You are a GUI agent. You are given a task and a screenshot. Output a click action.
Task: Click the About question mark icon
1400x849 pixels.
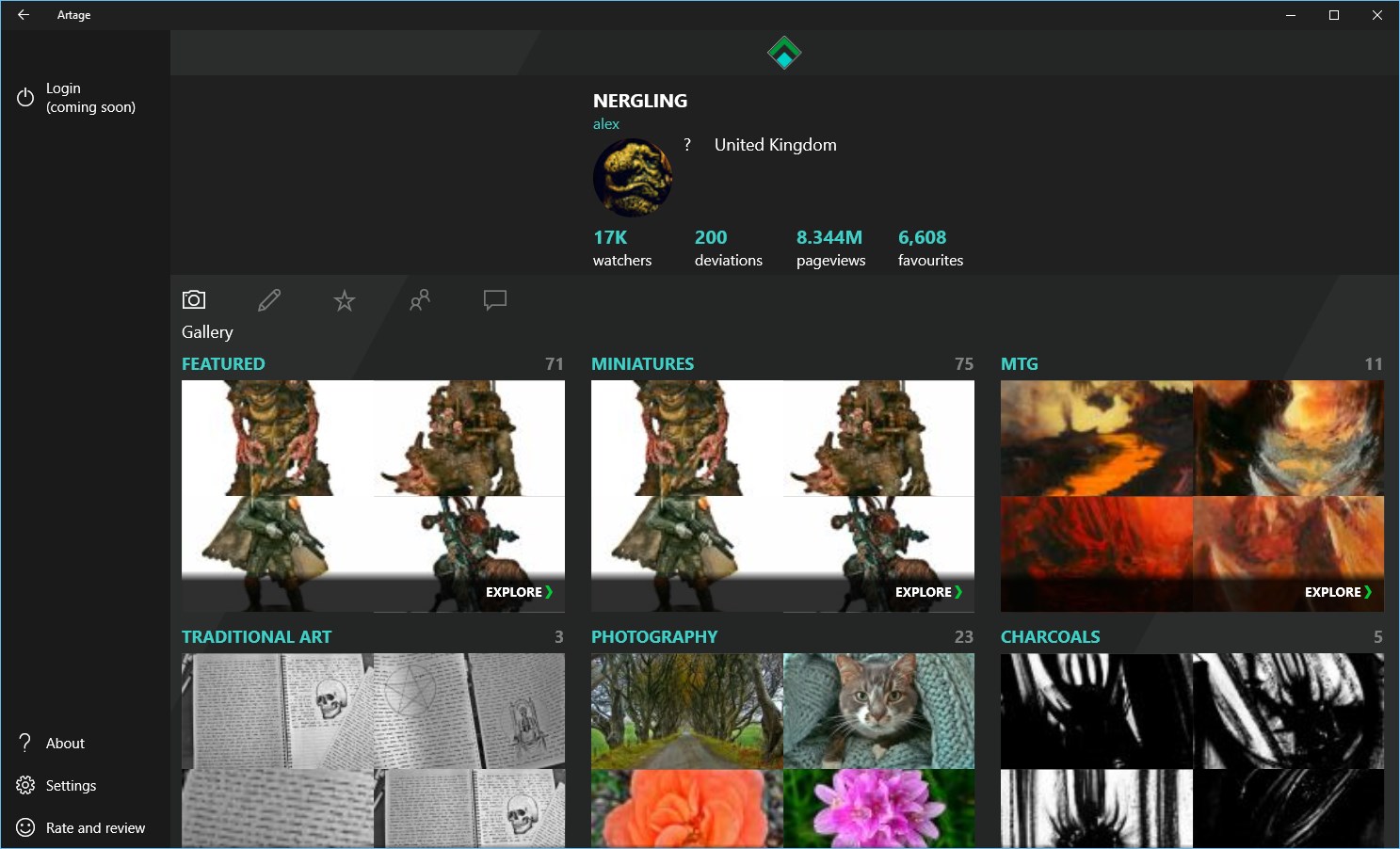(24, 743)
